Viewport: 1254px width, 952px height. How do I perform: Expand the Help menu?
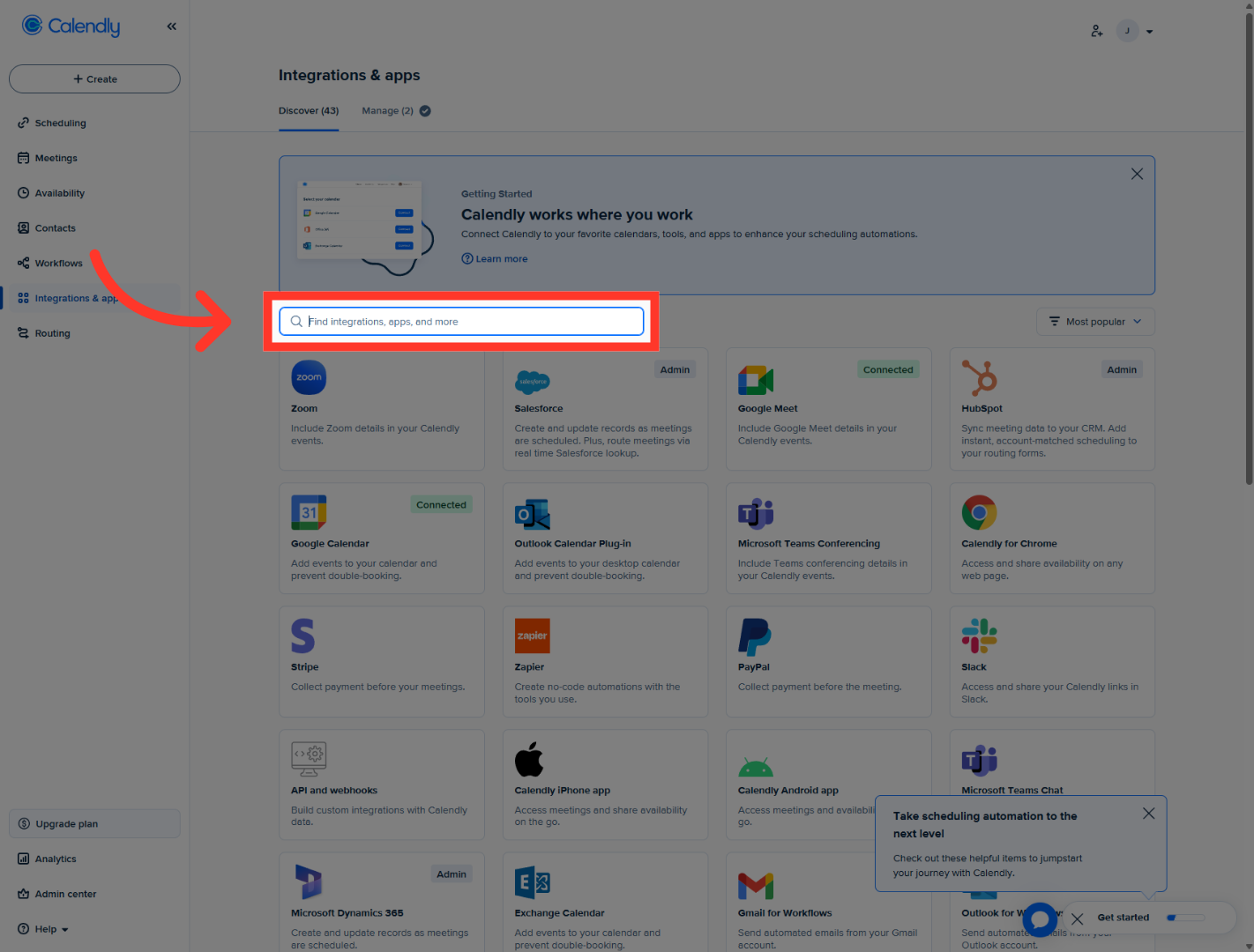pos(43,929)
